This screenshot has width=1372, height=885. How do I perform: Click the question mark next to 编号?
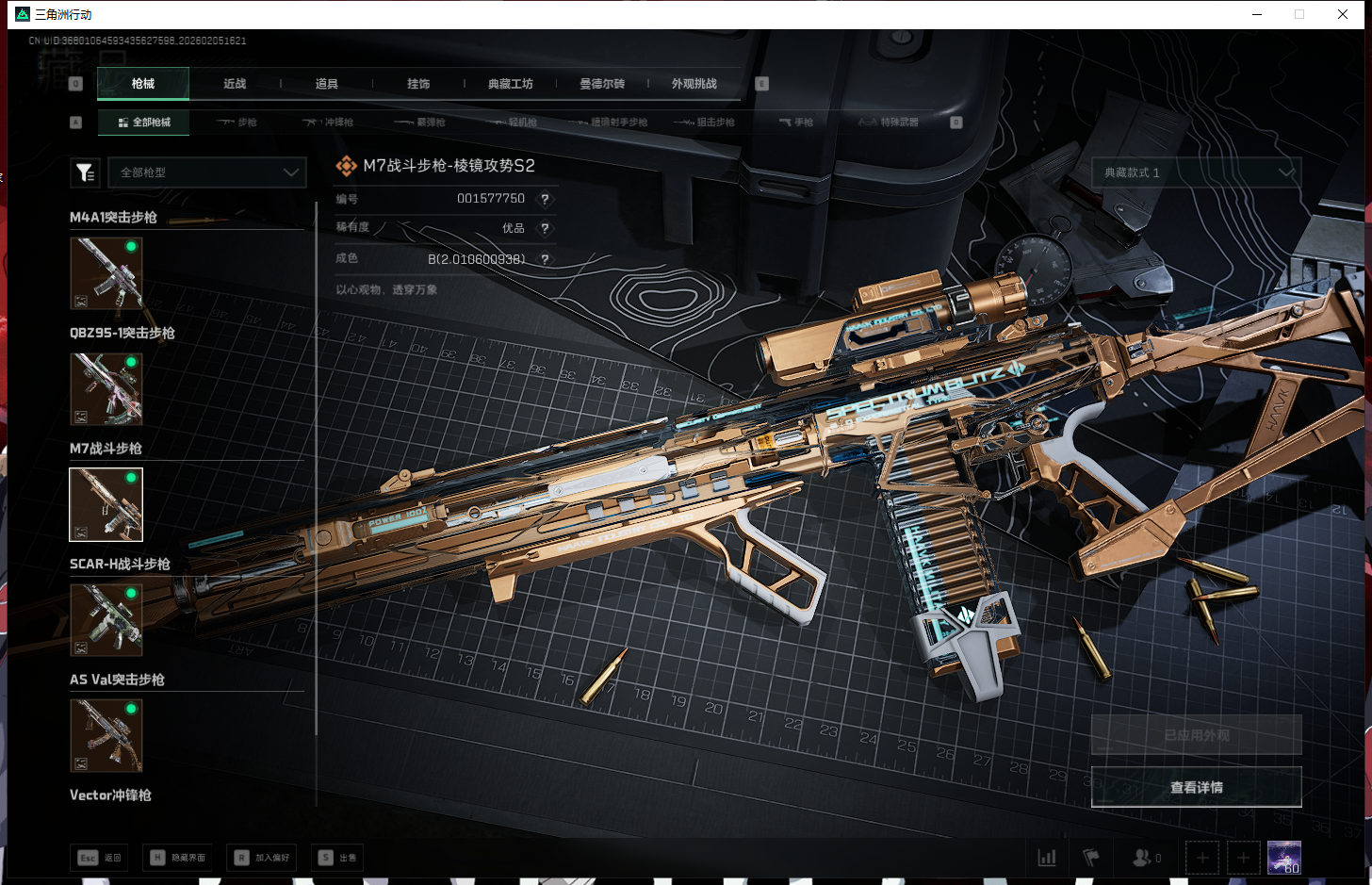tap(545, 199)
